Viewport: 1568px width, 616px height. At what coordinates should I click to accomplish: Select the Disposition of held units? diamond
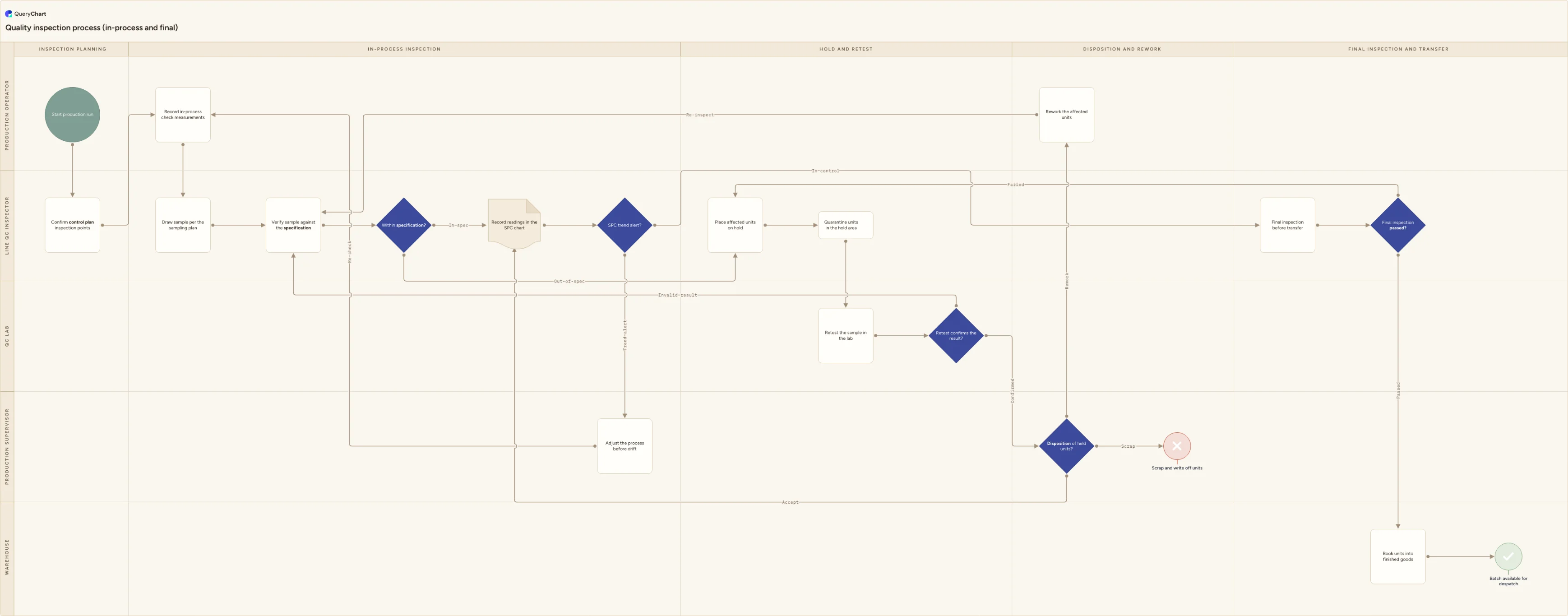coord(1066,446)
